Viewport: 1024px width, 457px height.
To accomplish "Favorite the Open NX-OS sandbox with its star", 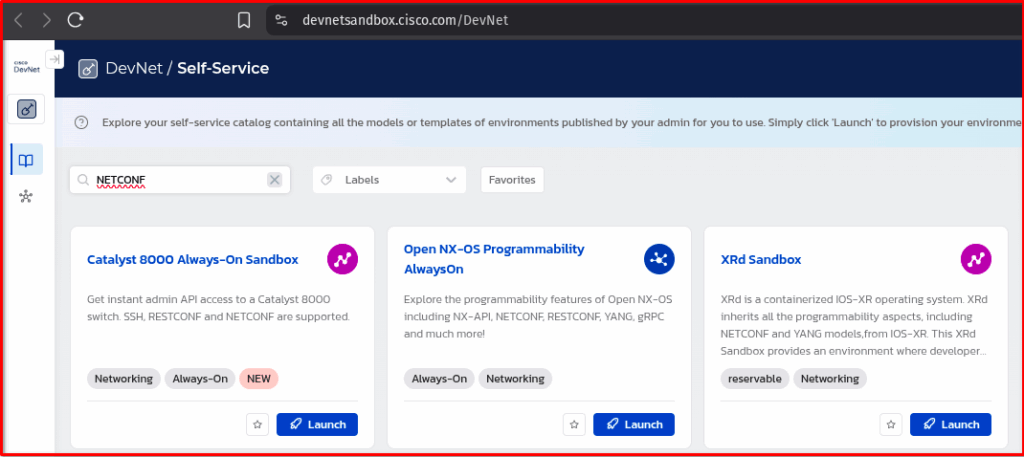I will [574, 424].
